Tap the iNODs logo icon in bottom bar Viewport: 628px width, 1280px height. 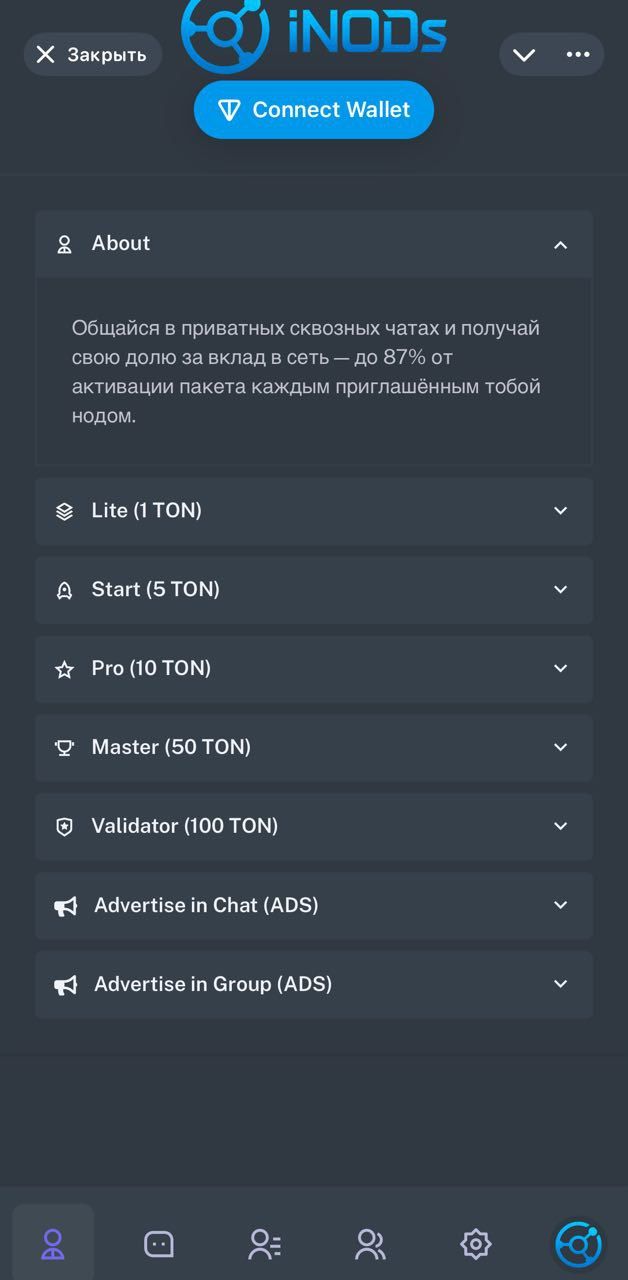pyautogui.click(x=580, y=1244)
